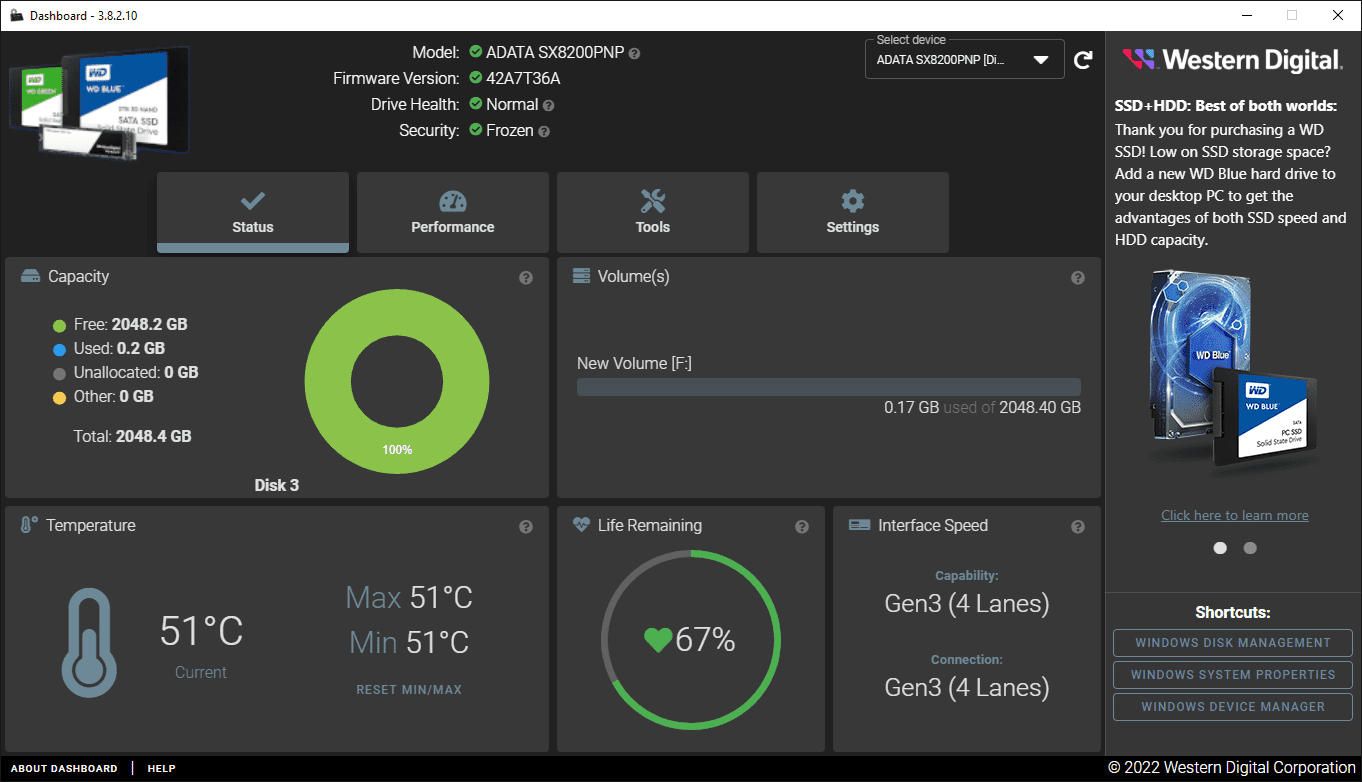Image resolution: width=1362 pixels, height=782 pixels.
Task: Click the Connection 'Gen3 (4 Lanes)' value
Action: (967, 688)
